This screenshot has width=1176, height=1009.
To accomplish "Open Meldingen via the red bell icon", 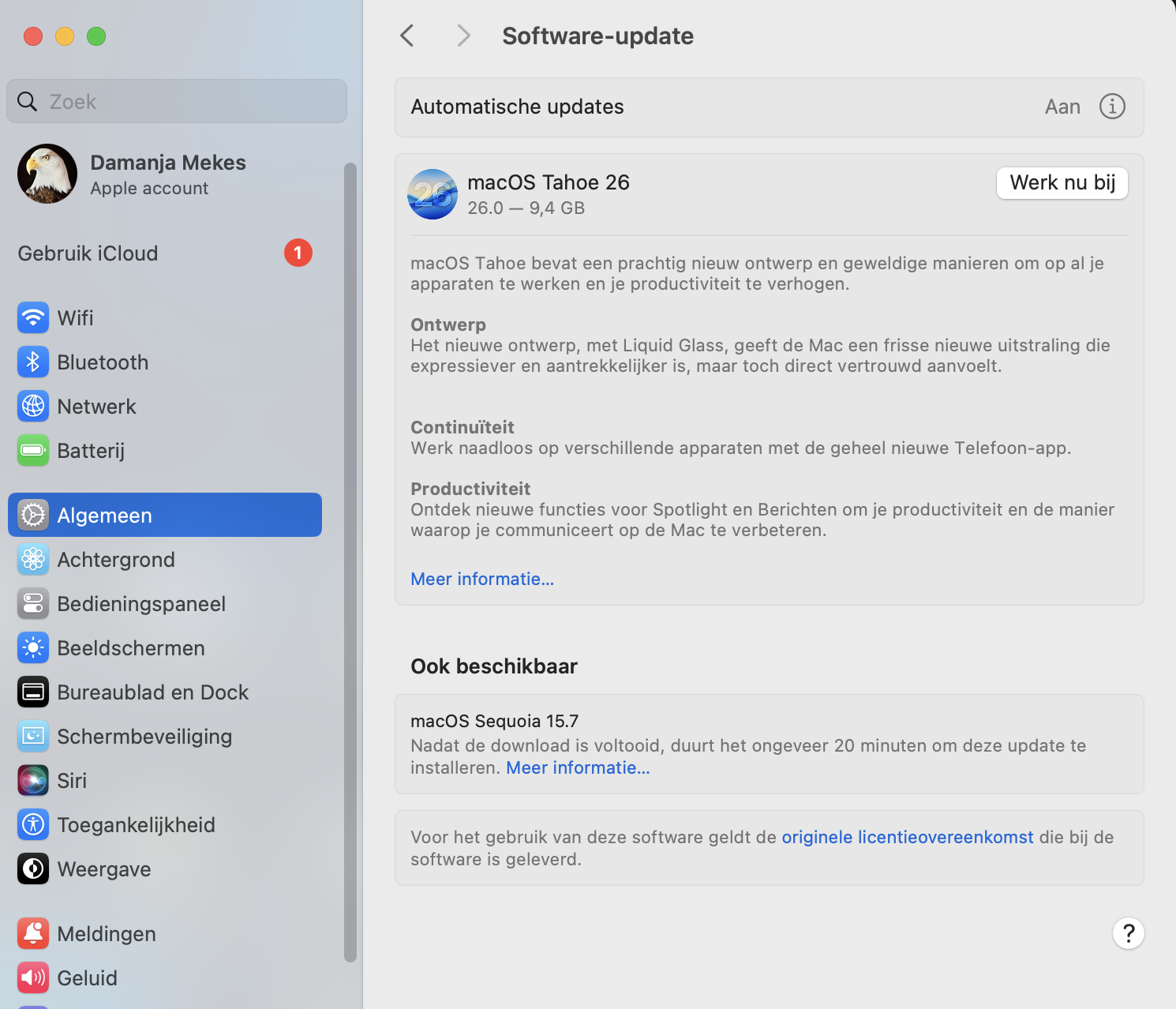I will tap(32, 933).
